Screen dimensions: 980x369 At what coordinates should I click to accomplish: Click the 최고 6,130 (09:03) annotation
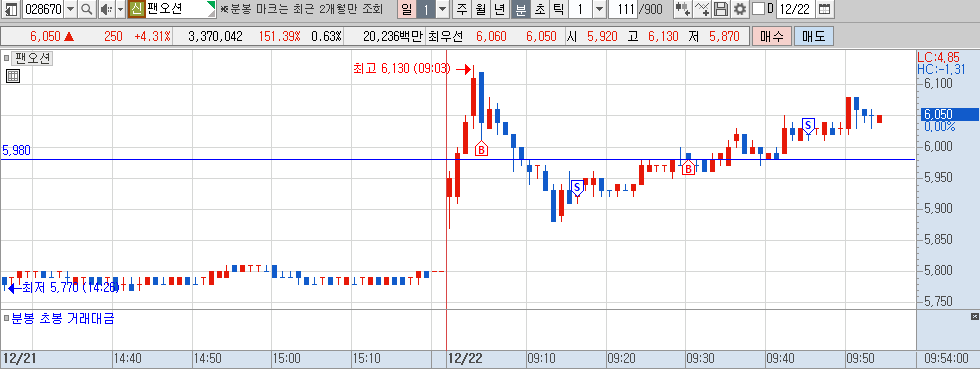point(402,68)
